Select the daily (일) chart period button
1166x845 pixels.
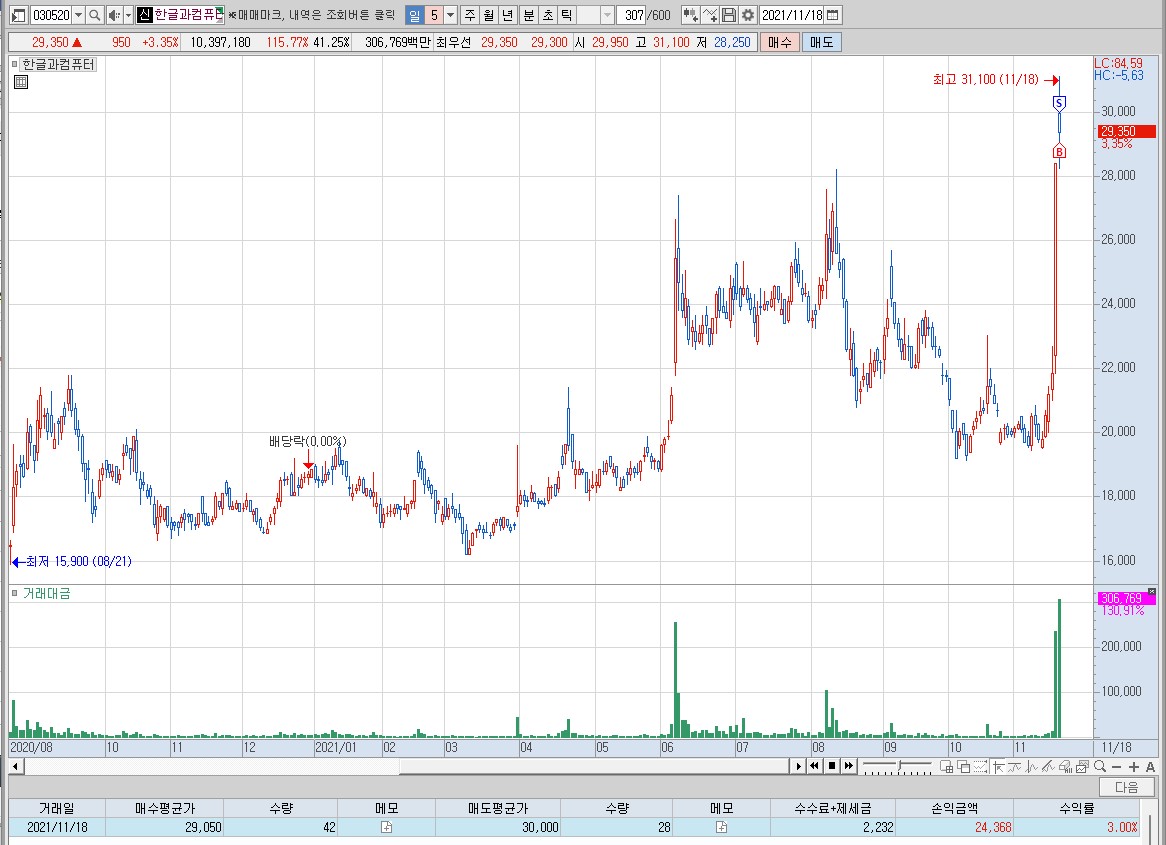tap(415, 15)
